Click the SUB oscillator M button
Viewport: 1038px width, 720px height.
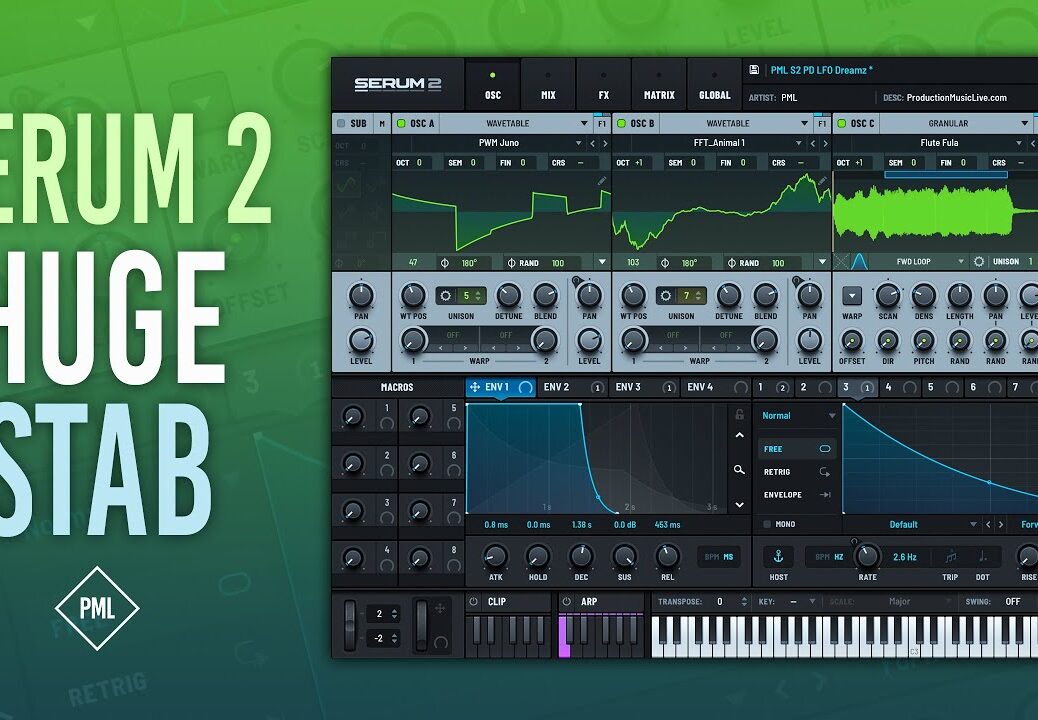click(x=382, y=123)
